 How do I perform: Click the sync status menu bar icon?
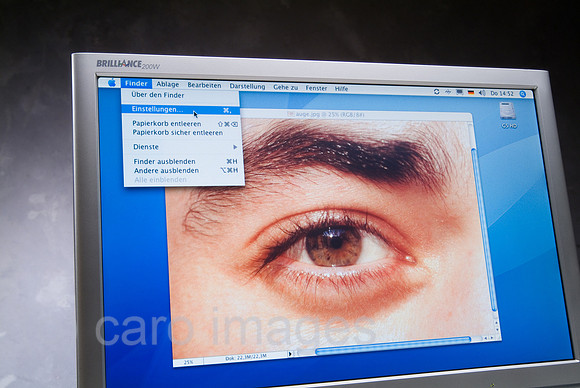(x=436, y=91)
